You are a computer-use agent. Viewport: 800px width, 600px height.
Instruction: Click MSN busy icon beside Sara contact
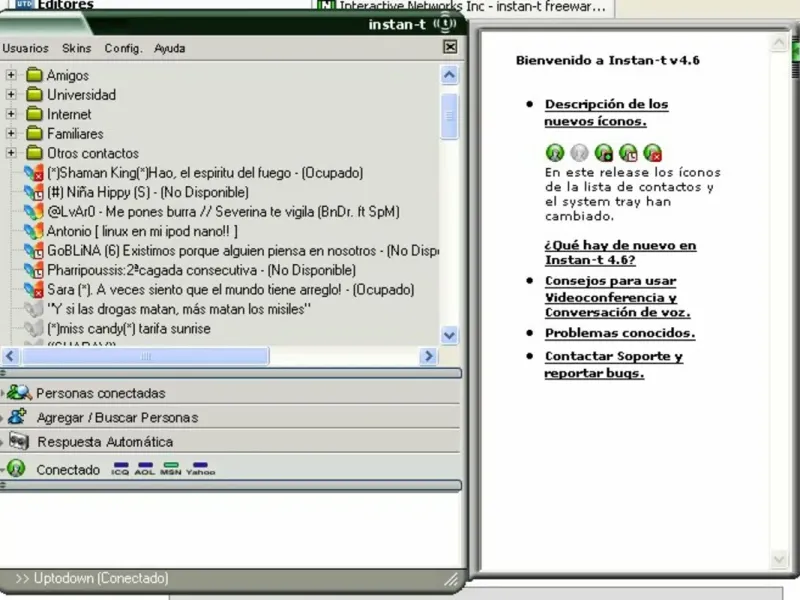coord(34,289)
